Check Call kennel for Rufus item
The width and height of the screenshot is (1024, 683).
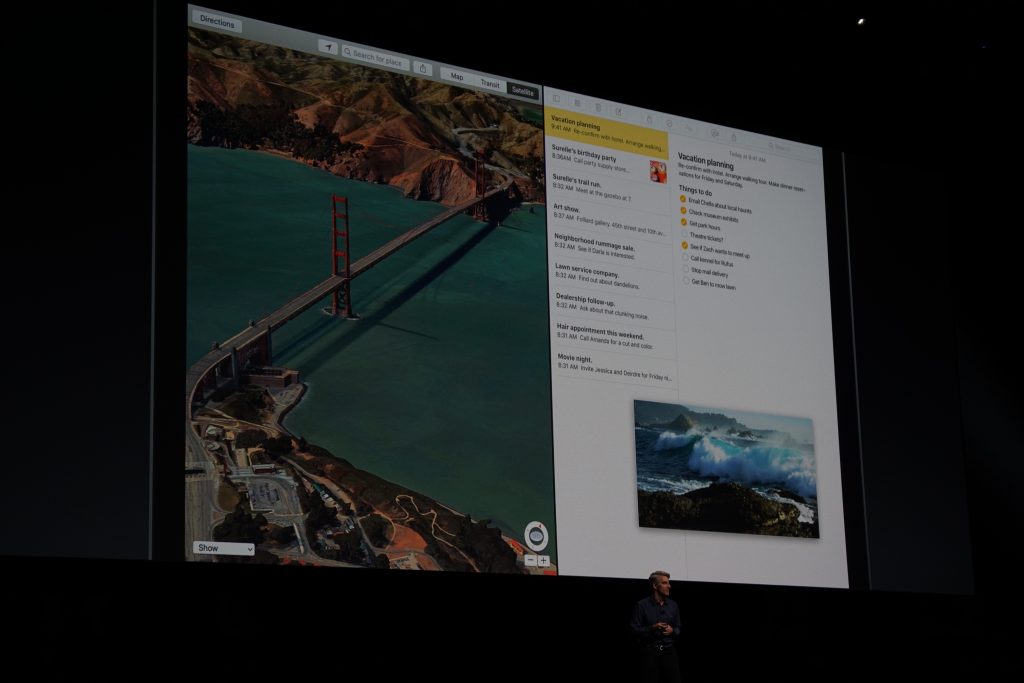click(x=685, y=257)
